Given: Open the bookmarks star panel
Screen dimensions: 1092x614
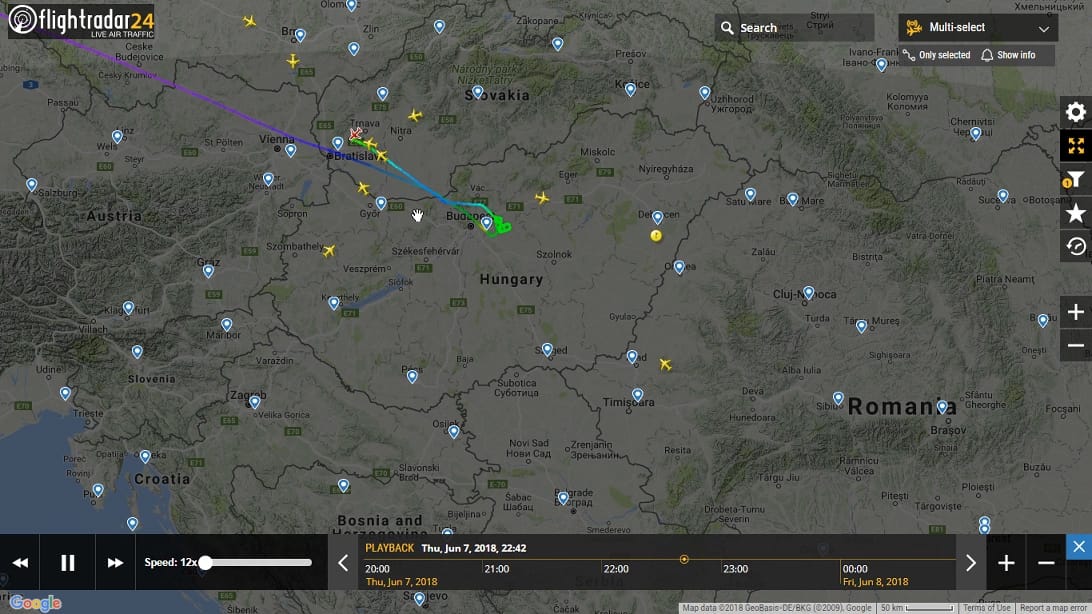Looking at the screenshot, I should 1075,213.
